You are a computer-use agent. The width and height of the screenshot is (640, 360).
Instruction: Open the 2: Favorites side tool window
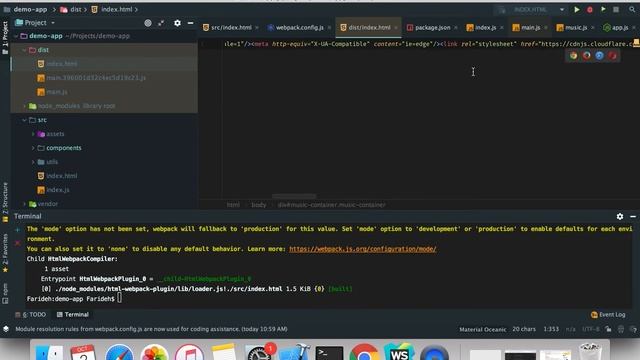tap(5, 253)
